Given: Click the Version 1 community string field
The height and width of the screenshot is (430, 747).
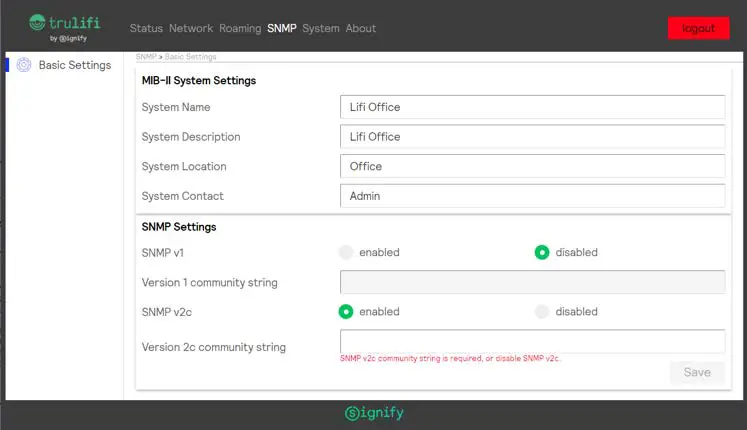Looking at the screenshot, I should [x=533, y=282].
